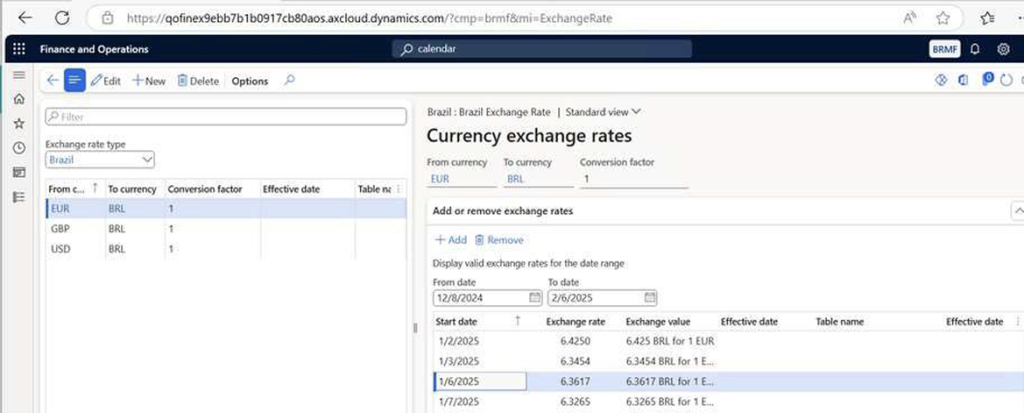Screen dimensions: 1024x413
Task: Select the 1/2/2025 start date row
Action: (729, 341)
